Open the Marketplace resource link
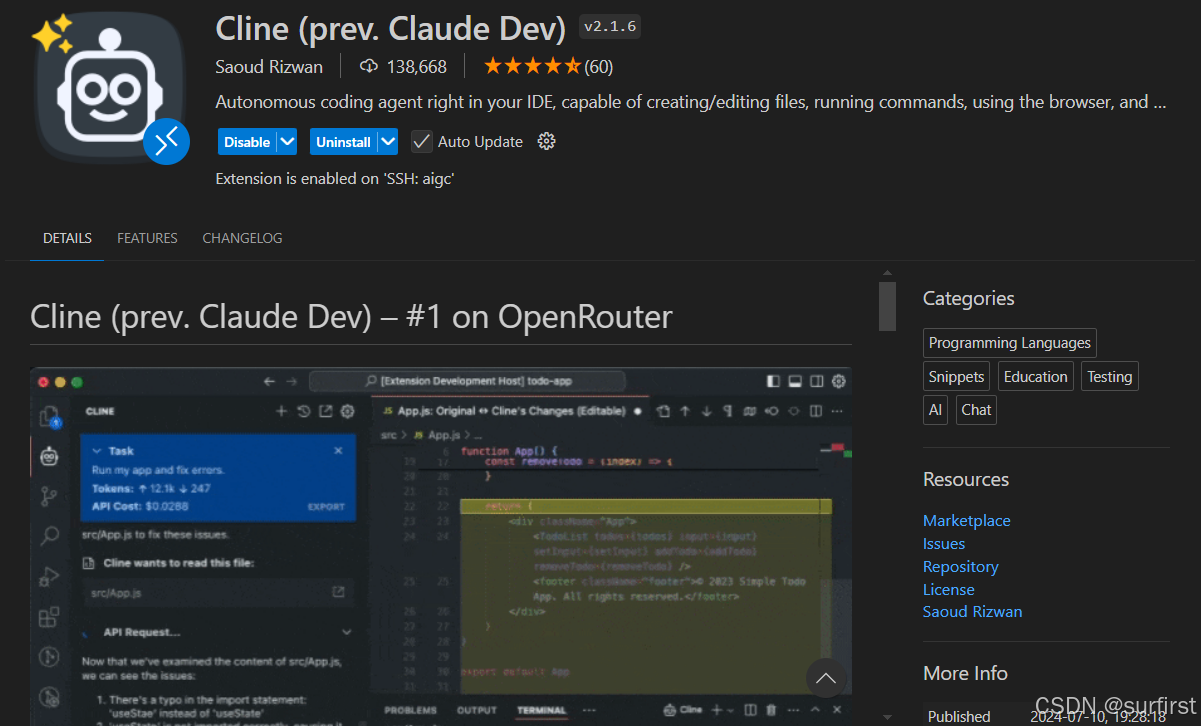 click(x=966, y=520)
